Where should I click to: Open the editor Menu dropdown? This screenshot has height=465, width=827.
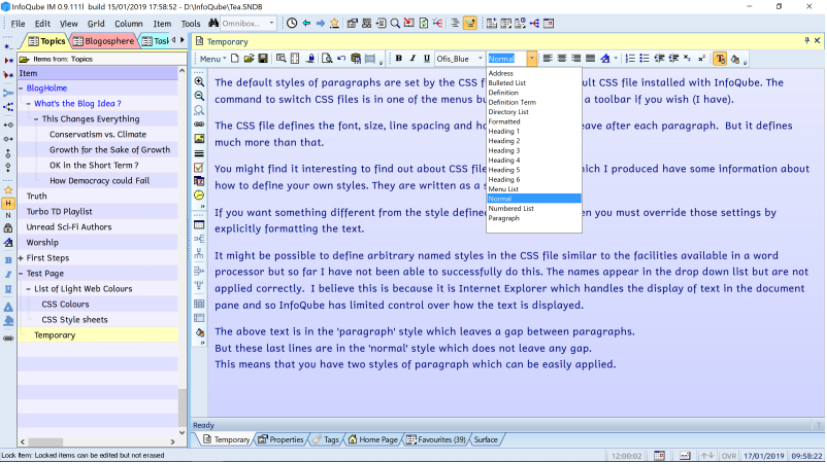point(213,59)
